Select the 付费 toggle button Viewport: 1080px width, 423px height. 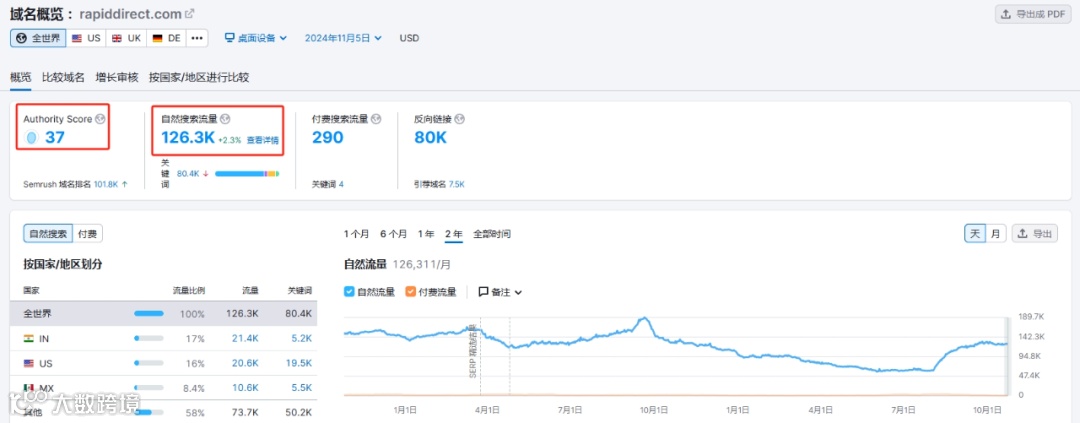[x=87, y=234]
